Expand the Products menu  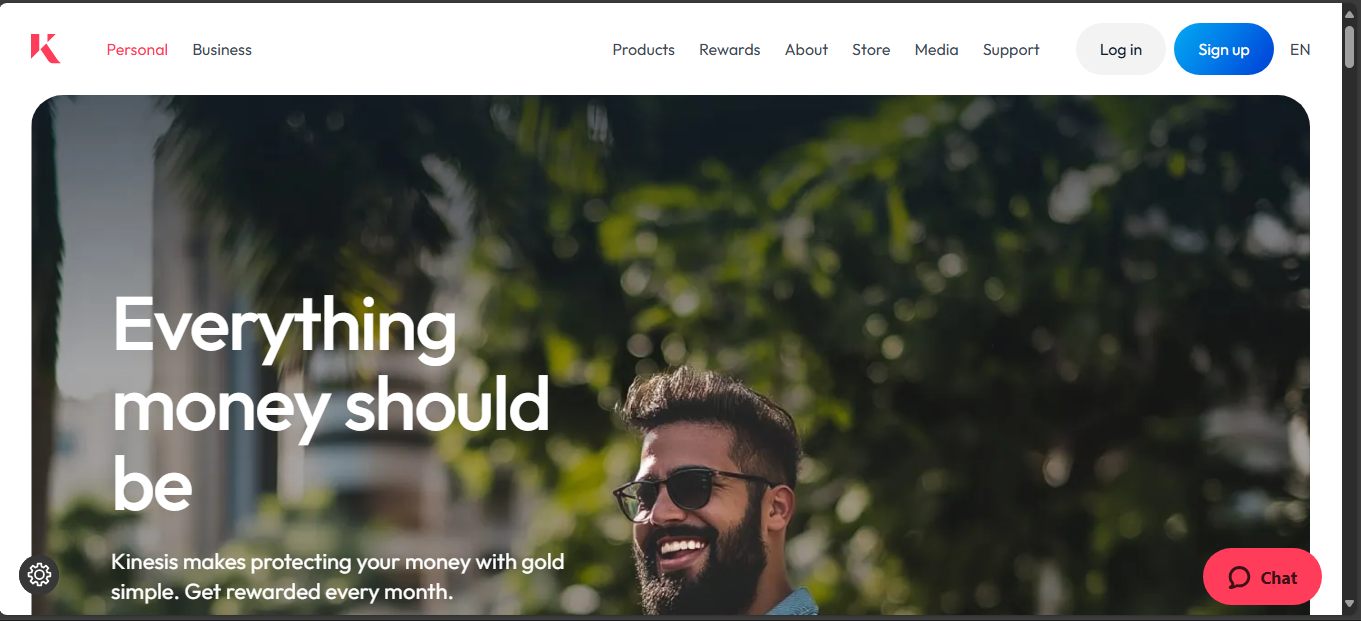point(643,50)
